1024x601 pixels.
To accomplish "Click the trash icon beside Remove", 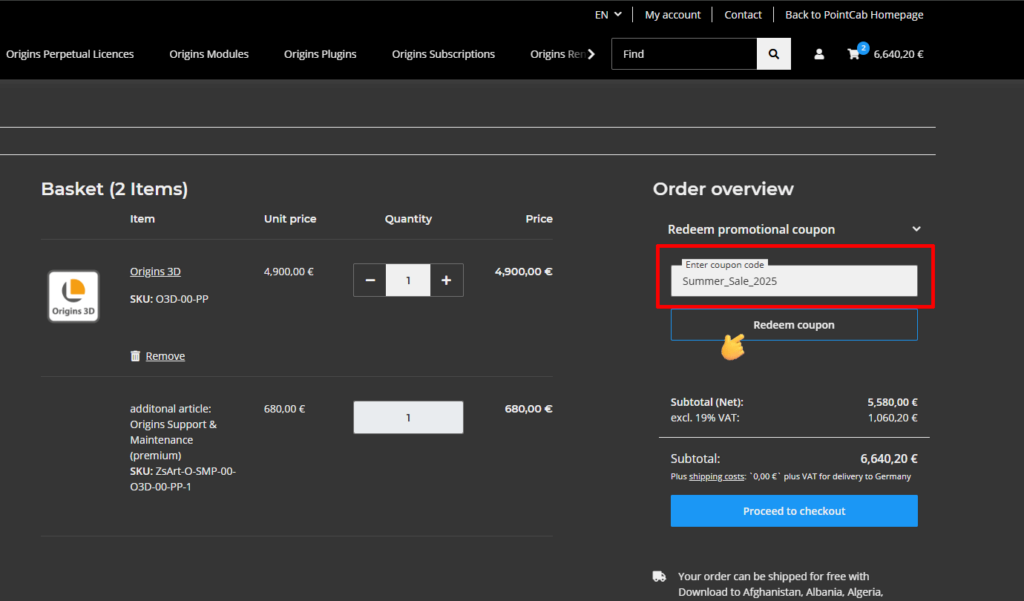I will [135, 356].
